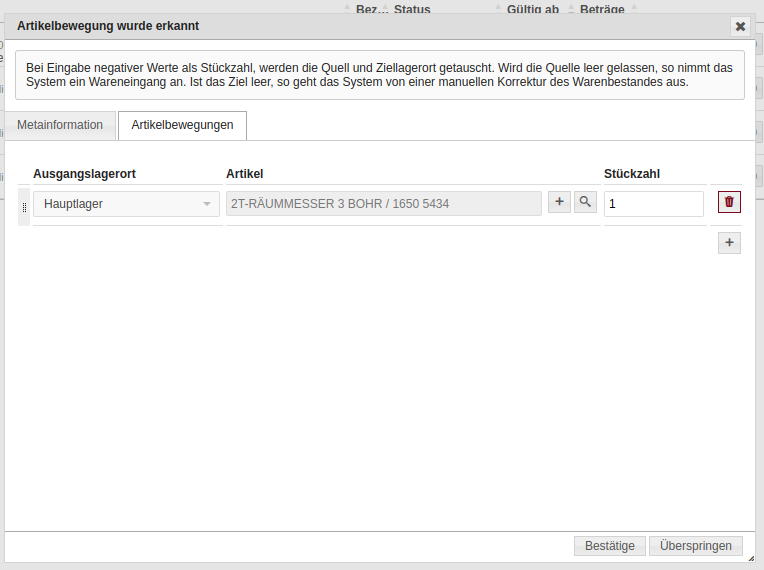
Task: Click the Artikel column heading
Action: point(245,174)
